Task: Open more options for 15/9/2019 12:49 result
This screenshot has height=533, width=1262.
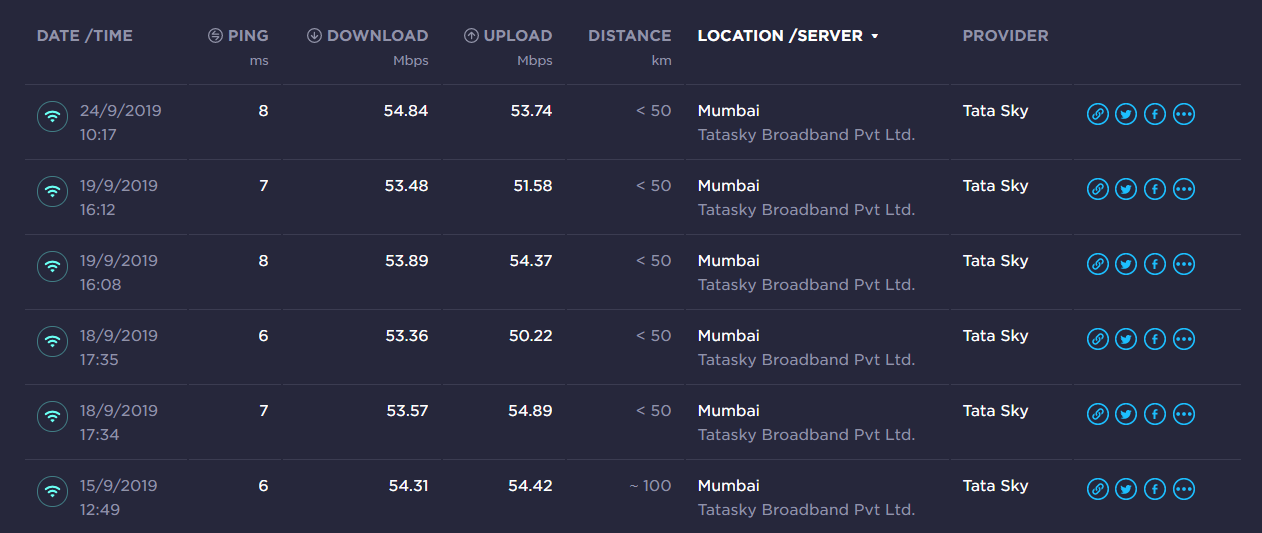Action: pyautogui.click(x=1184, y=489)
